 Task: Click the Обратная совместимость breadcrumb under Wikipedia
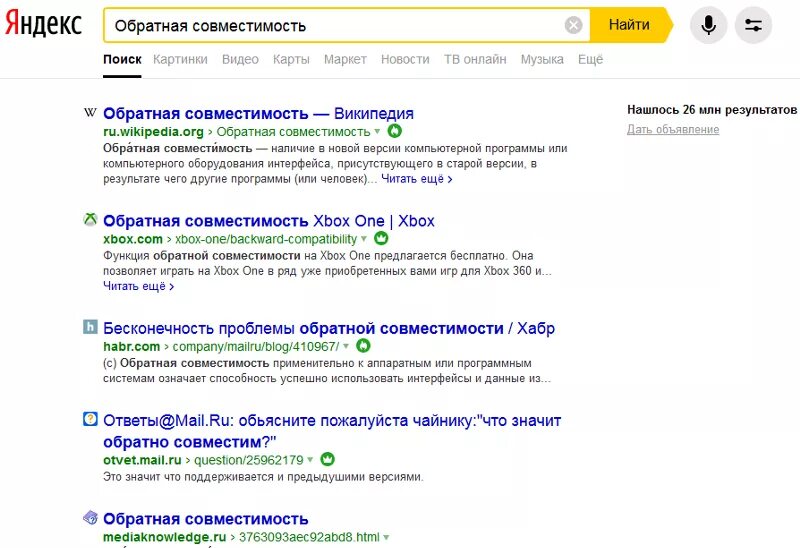point(293,132)
